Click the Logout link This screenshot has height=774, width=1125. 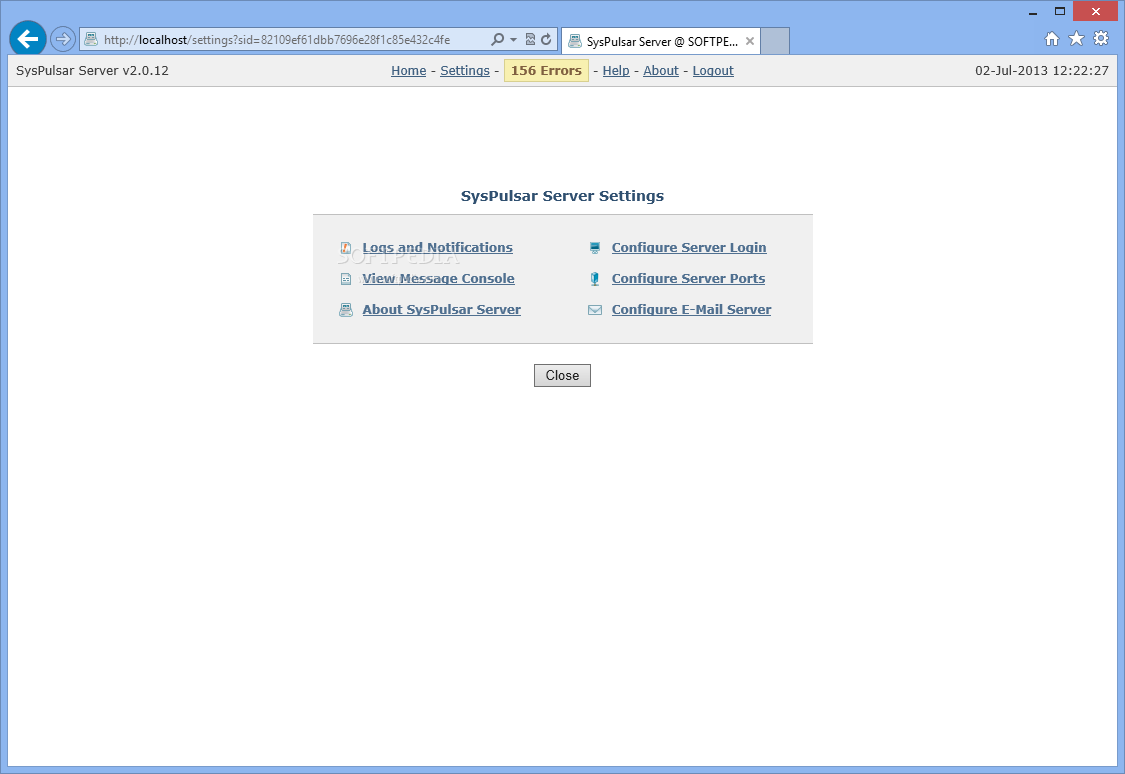tap(713, 70)
